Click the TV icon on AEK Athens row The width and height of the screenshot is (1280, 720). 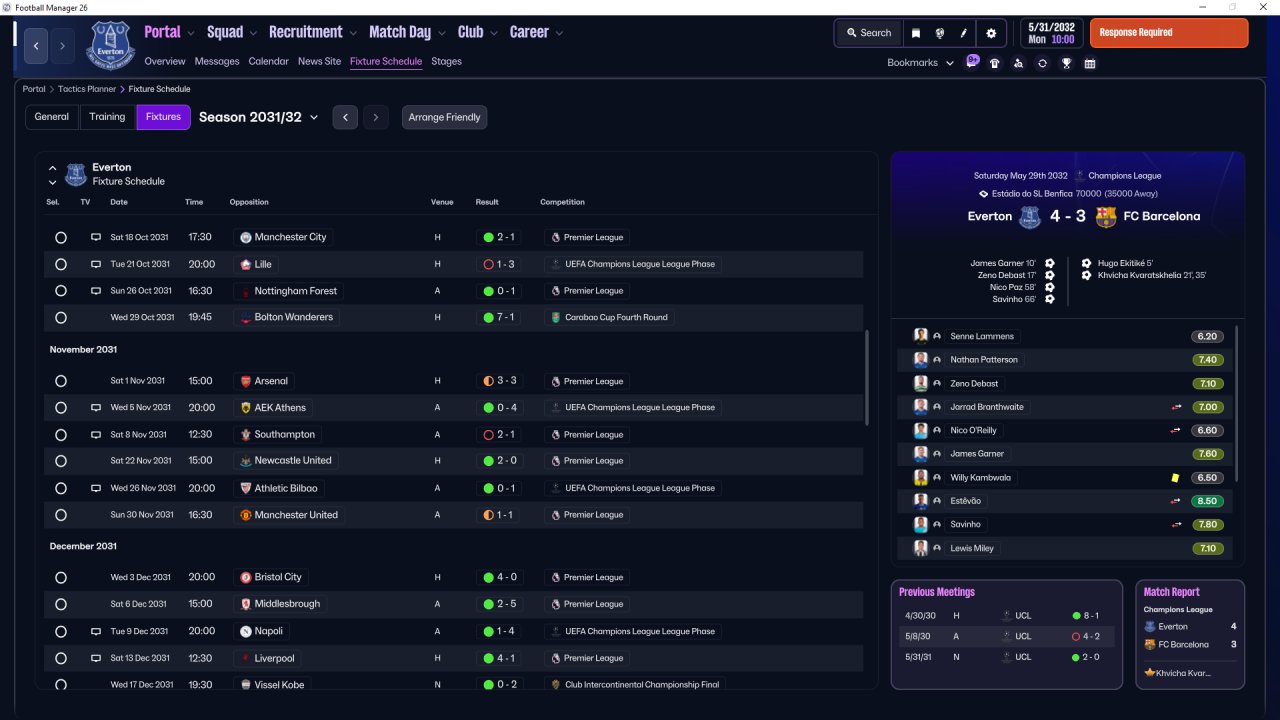96,408
